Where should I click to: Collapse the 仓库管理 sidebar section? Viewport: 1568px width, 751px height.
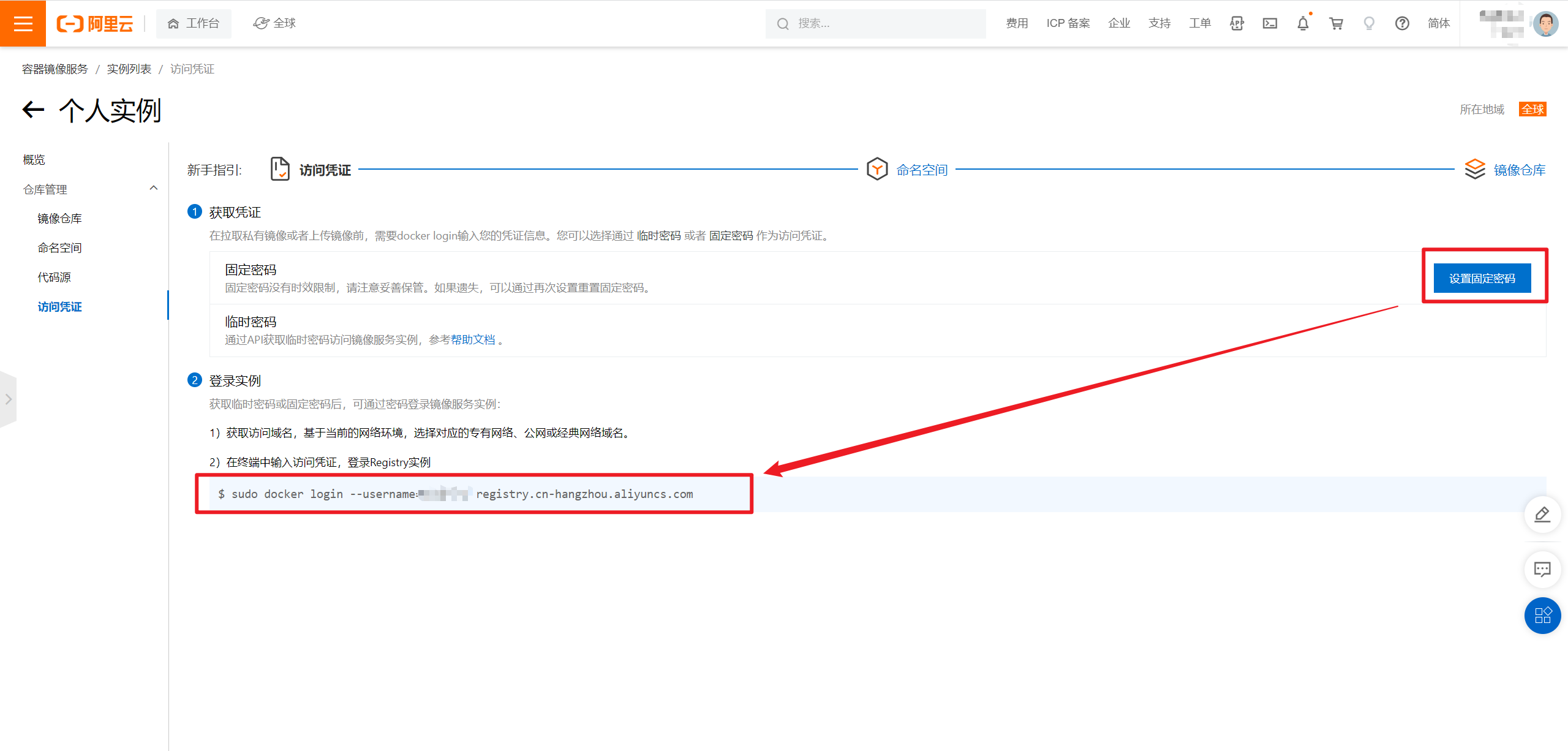click(154, 189)
